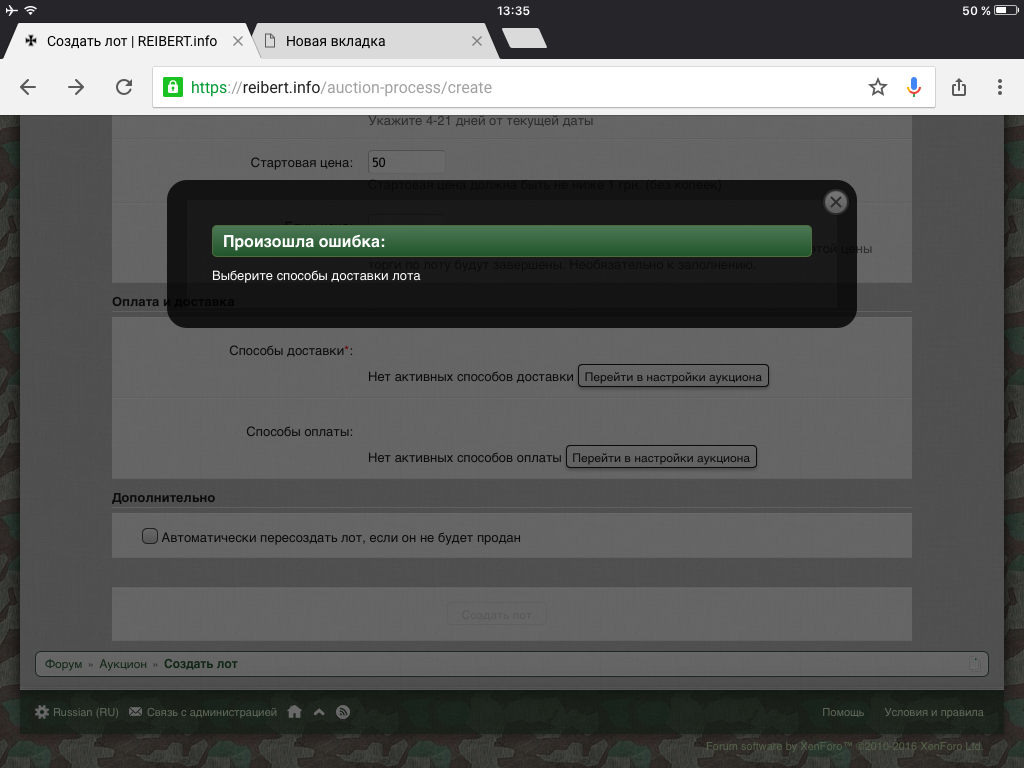Click the address bar URL field
This screenshot has height=768, width=1024.
tap(520, 87)
